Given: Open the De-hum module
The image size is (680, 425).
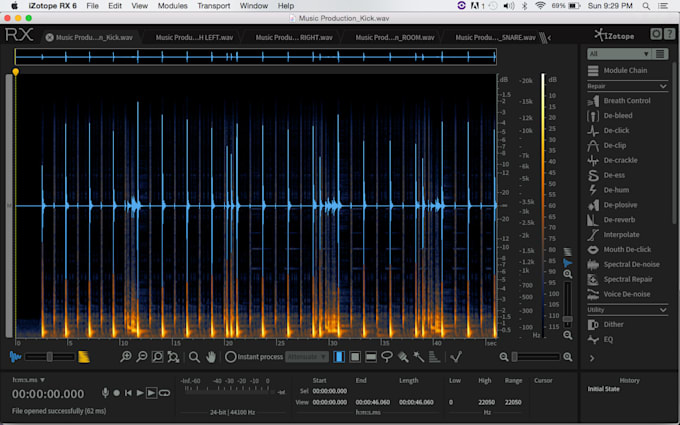Looking at the screenshot, I should (608, 190).
